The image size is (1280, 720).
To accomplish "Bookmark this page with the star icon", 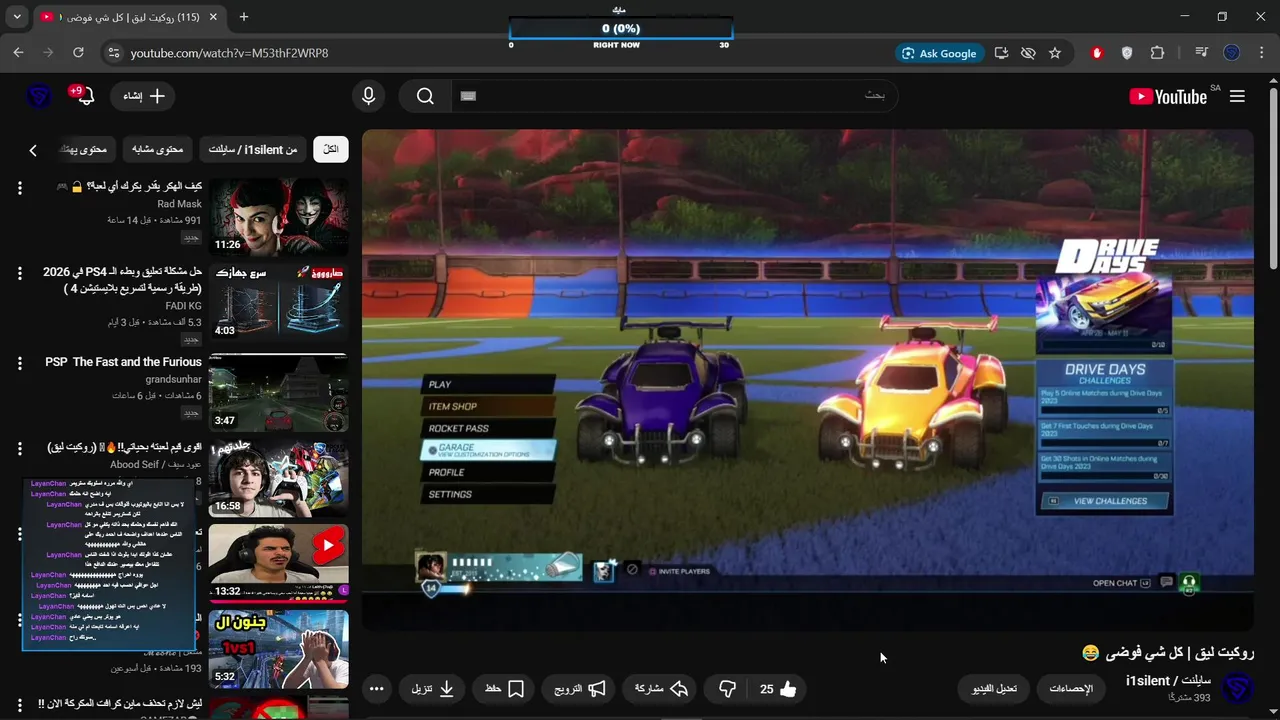I will click(x=1055, y=53).
